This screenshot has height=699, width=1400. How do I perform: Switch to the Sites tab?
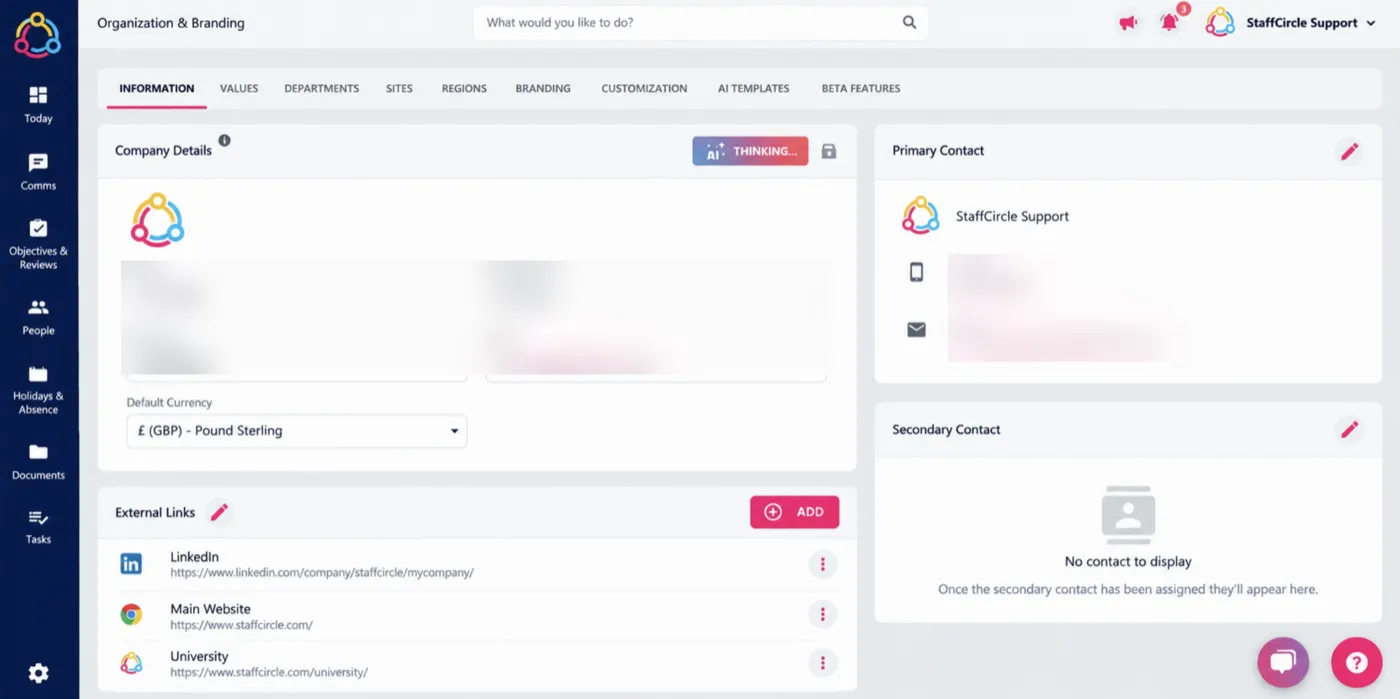[399, 88]
